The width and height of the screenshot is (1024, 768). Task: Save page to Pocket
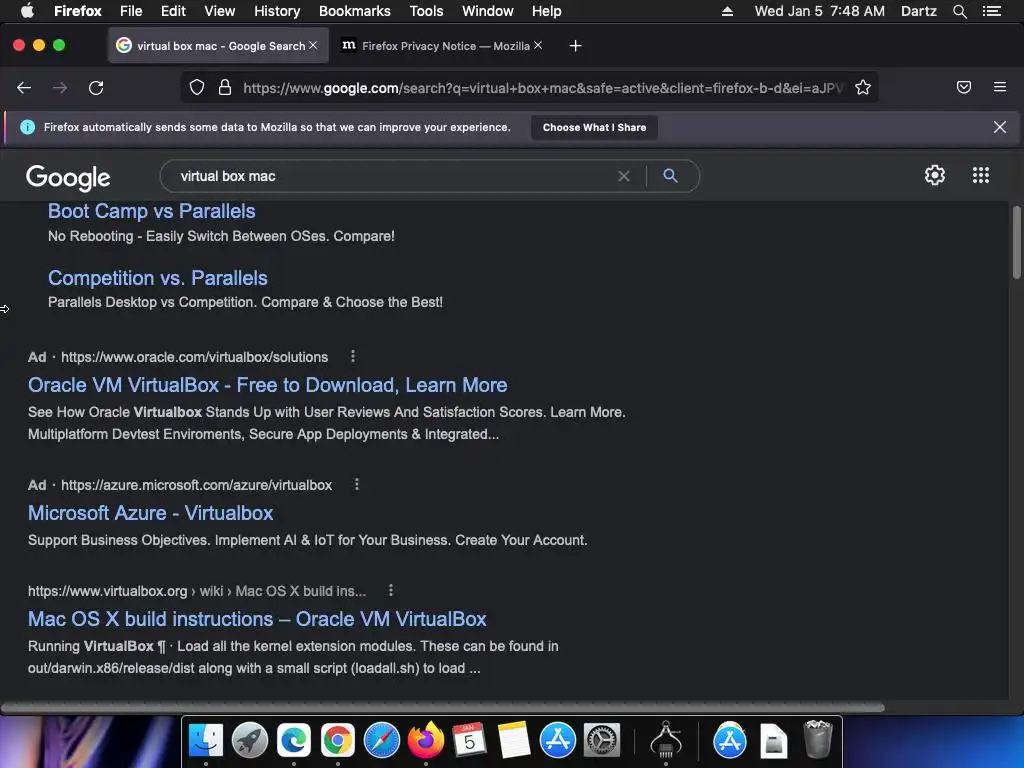[964, 87]
